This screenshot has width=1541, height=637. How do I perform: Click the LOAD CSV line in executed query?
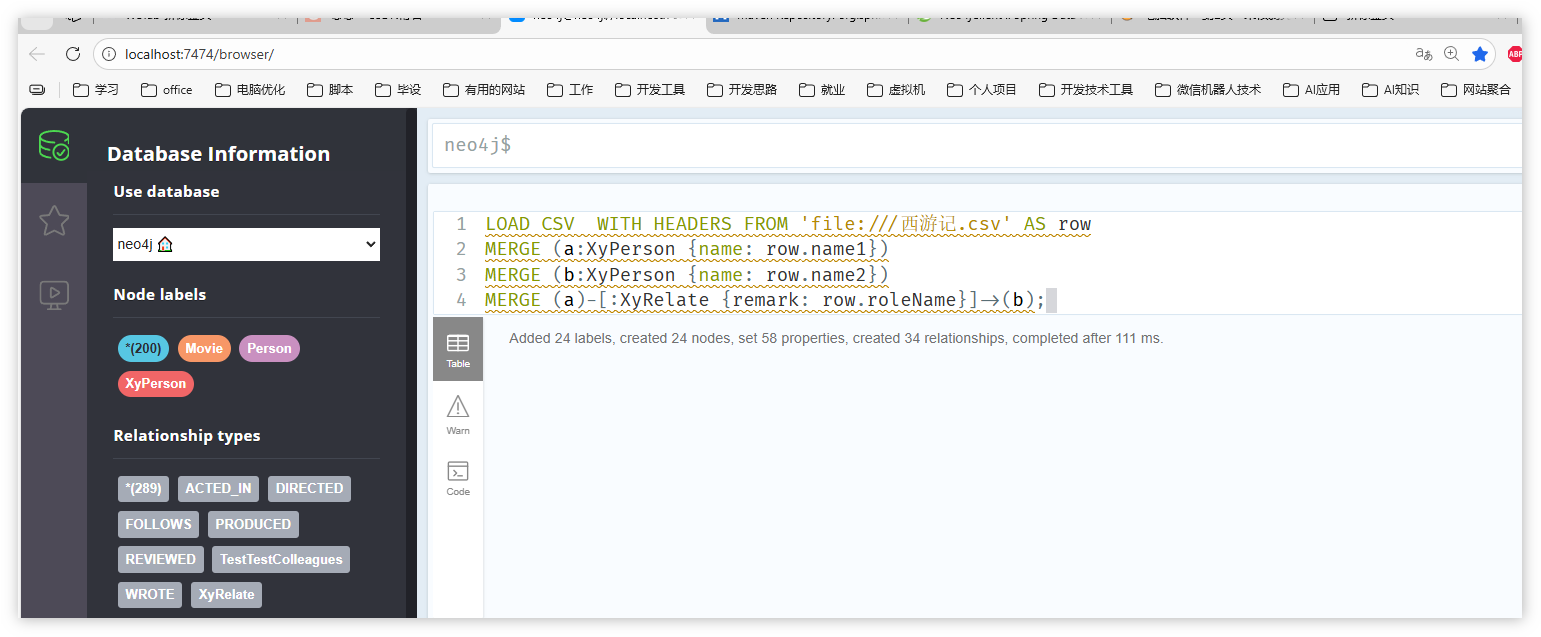(x=788, y=224)
